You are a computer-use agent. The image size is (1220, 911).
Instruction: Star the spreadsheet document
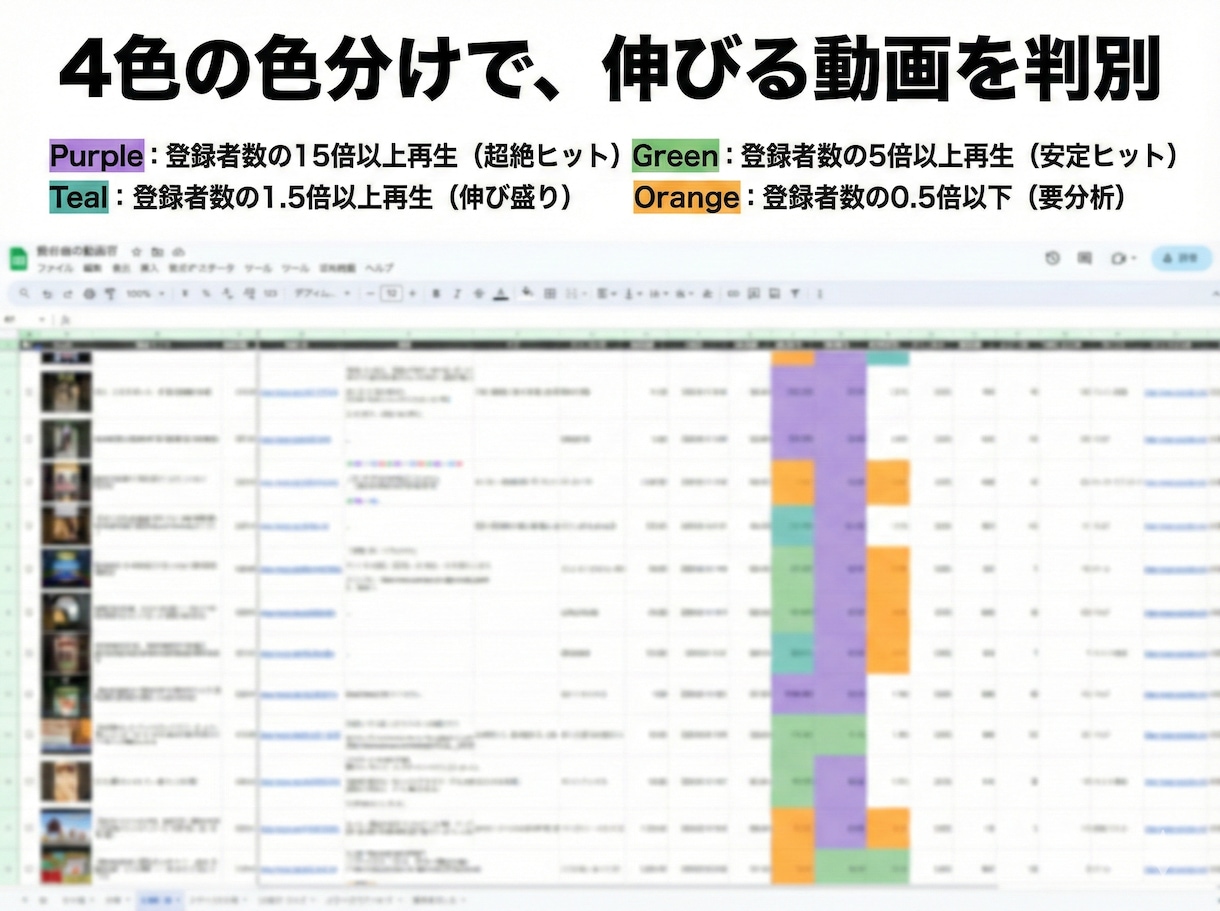(137, 250)
